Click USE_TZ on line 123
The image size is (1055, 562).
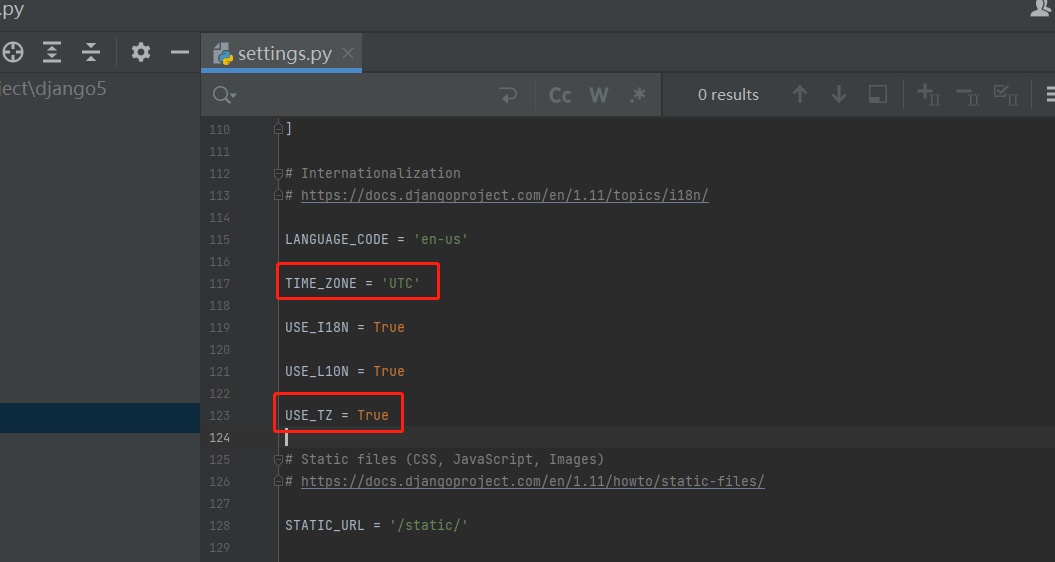[309, 415]
